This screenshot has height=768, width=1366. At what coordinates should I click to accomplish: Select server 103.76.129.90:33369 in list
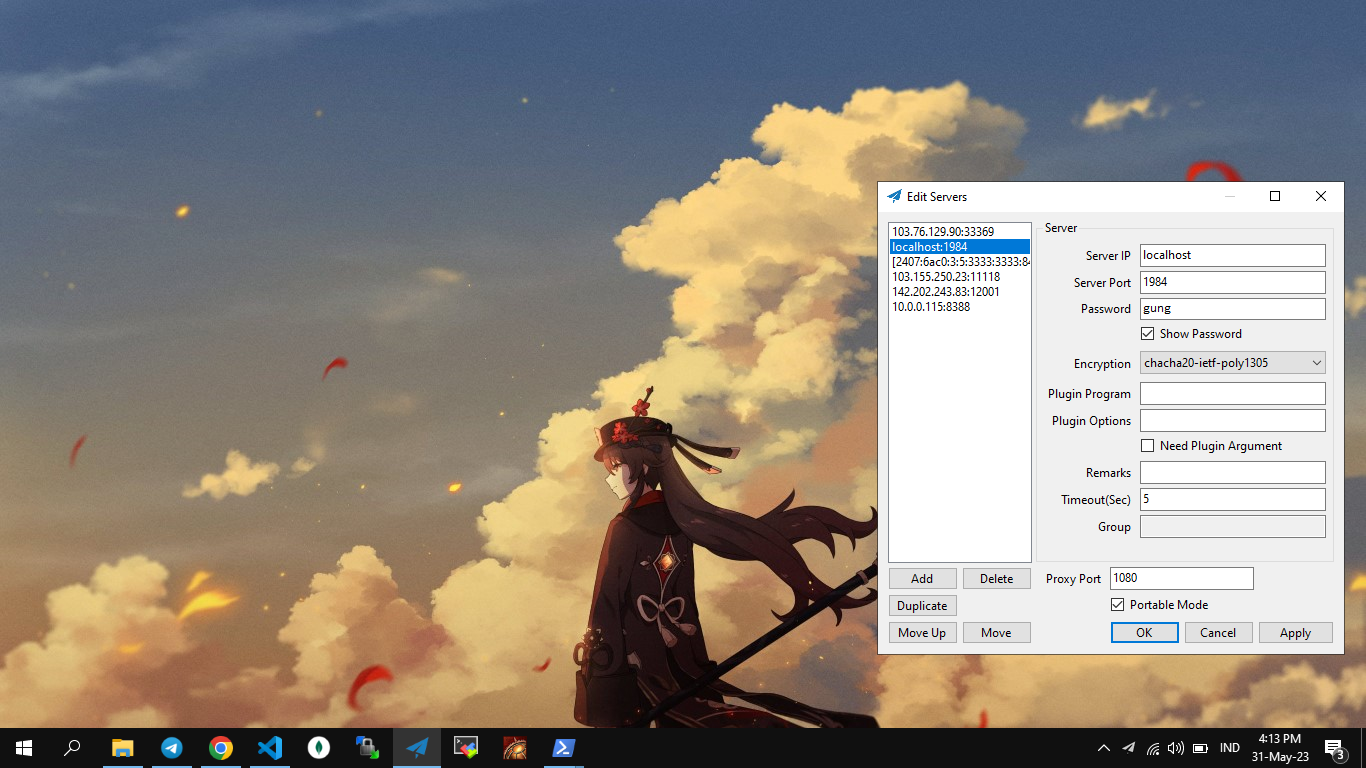[x=943, y=232]
